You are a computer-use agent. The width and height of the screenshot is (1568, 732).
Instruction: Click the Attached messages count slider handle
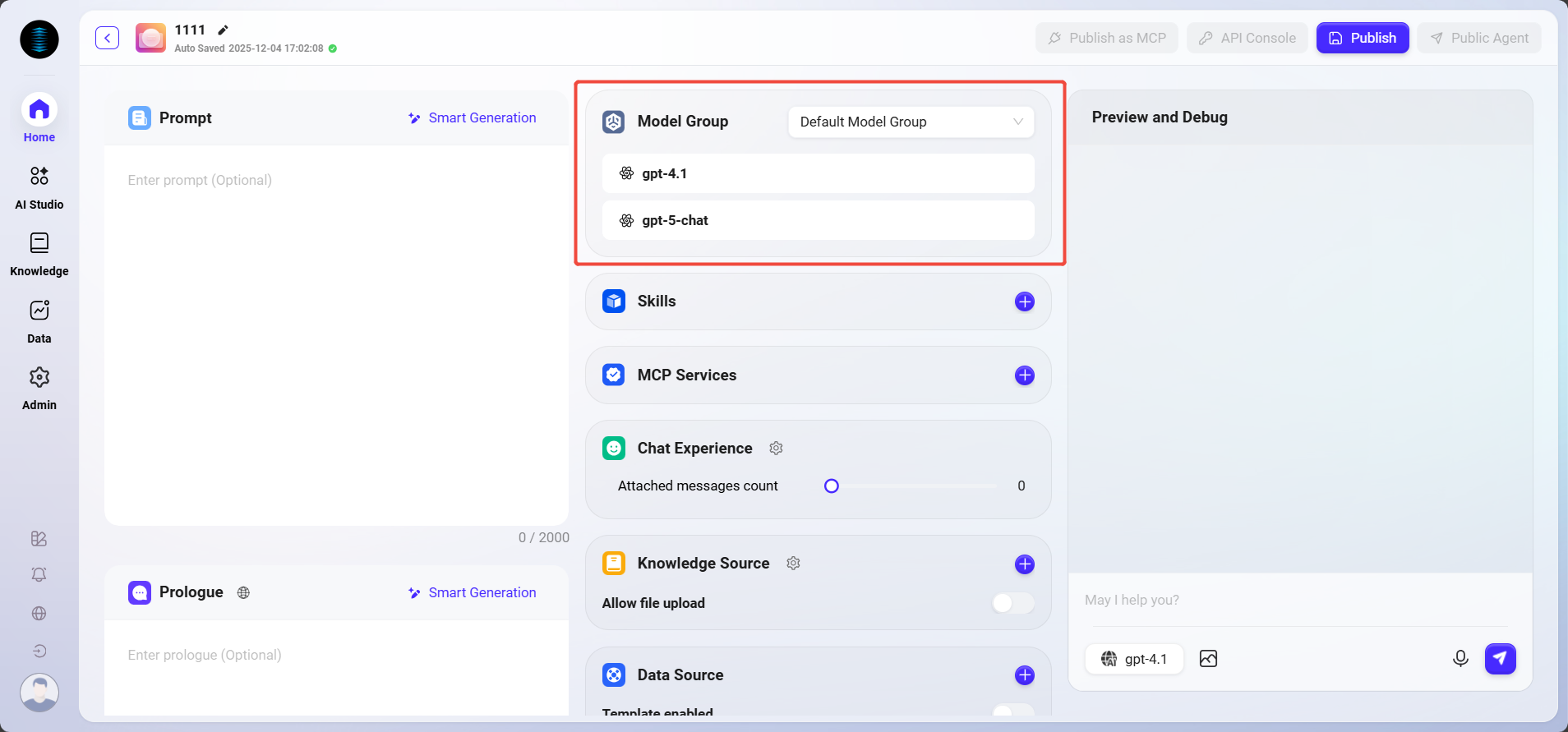(x=832, y=486)
